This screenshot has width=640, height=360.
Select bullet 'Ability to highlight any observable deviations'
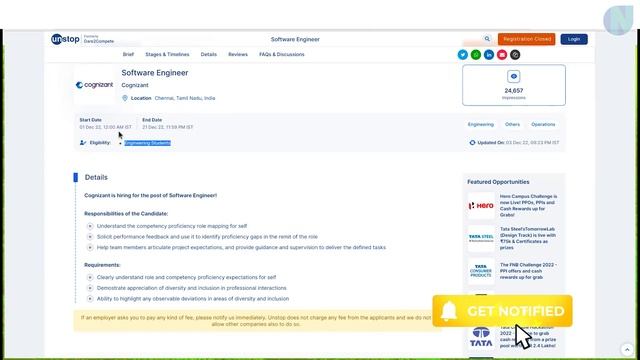tap(193, 299)
